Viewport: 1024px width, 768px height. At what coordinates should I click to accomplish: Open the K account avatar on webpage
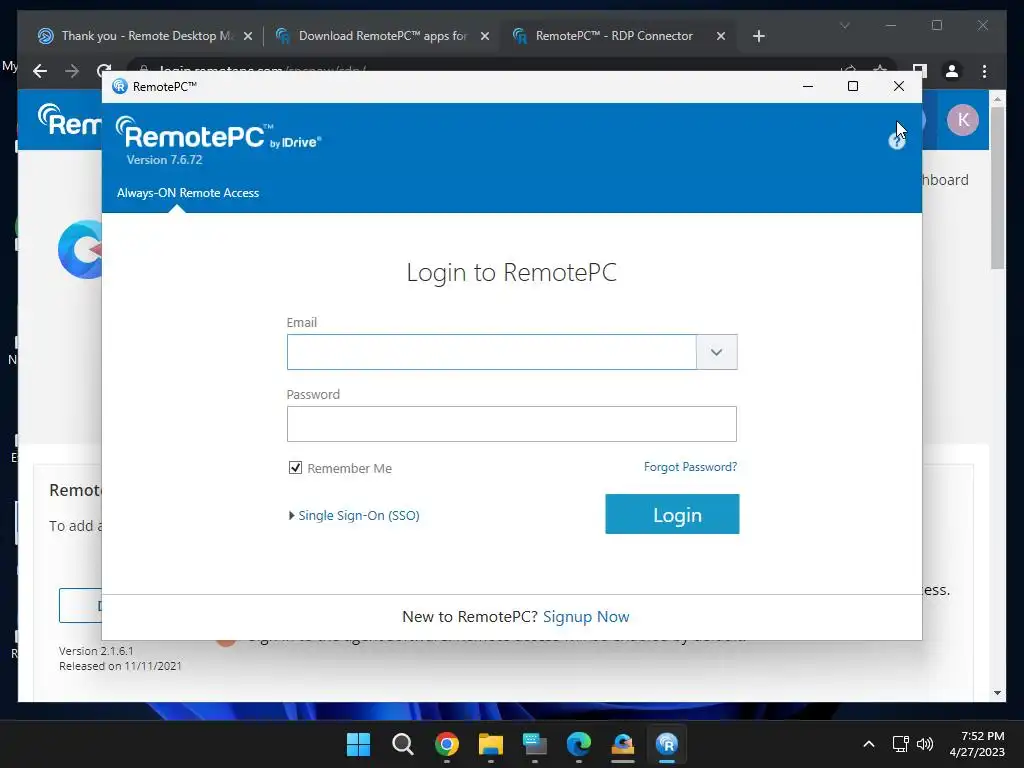[x=963, y=120]
